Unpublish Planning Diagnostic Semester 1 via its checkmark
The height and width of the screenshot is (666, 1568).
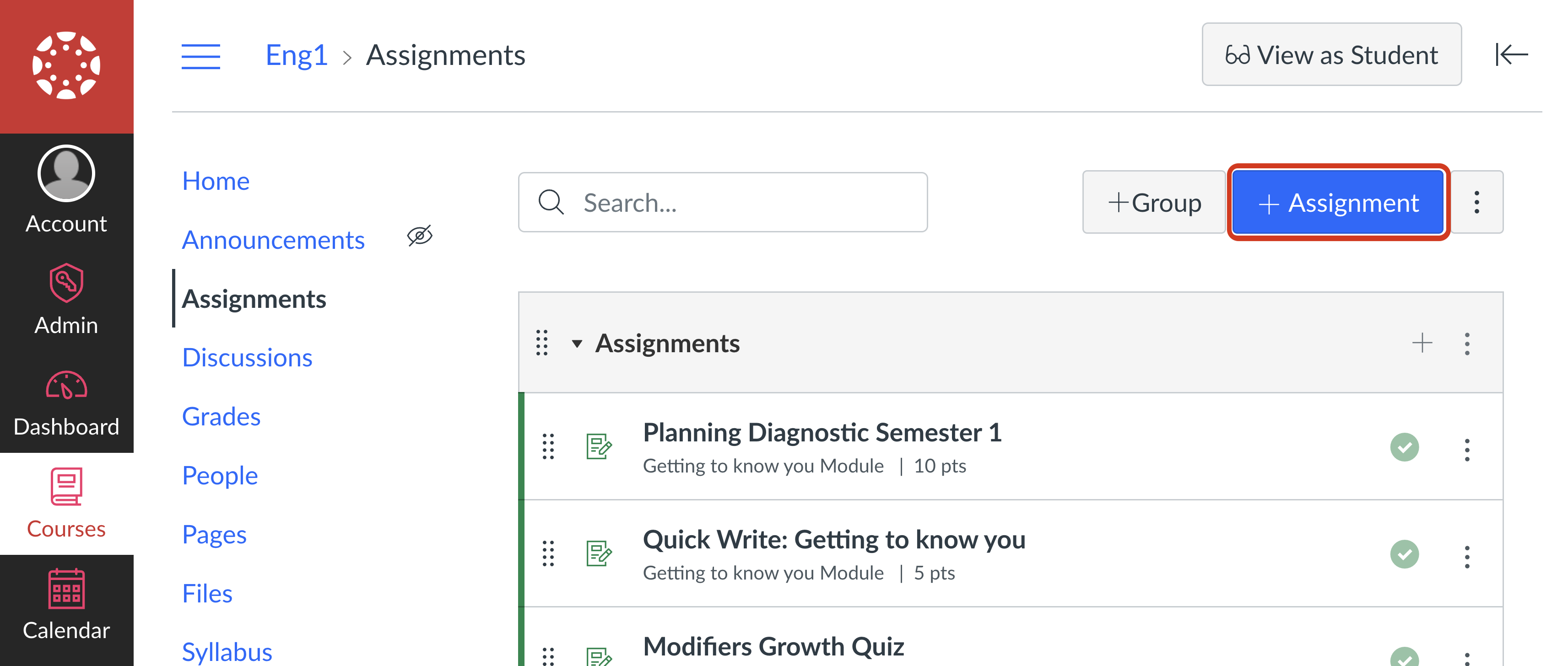coord(1405,447)
